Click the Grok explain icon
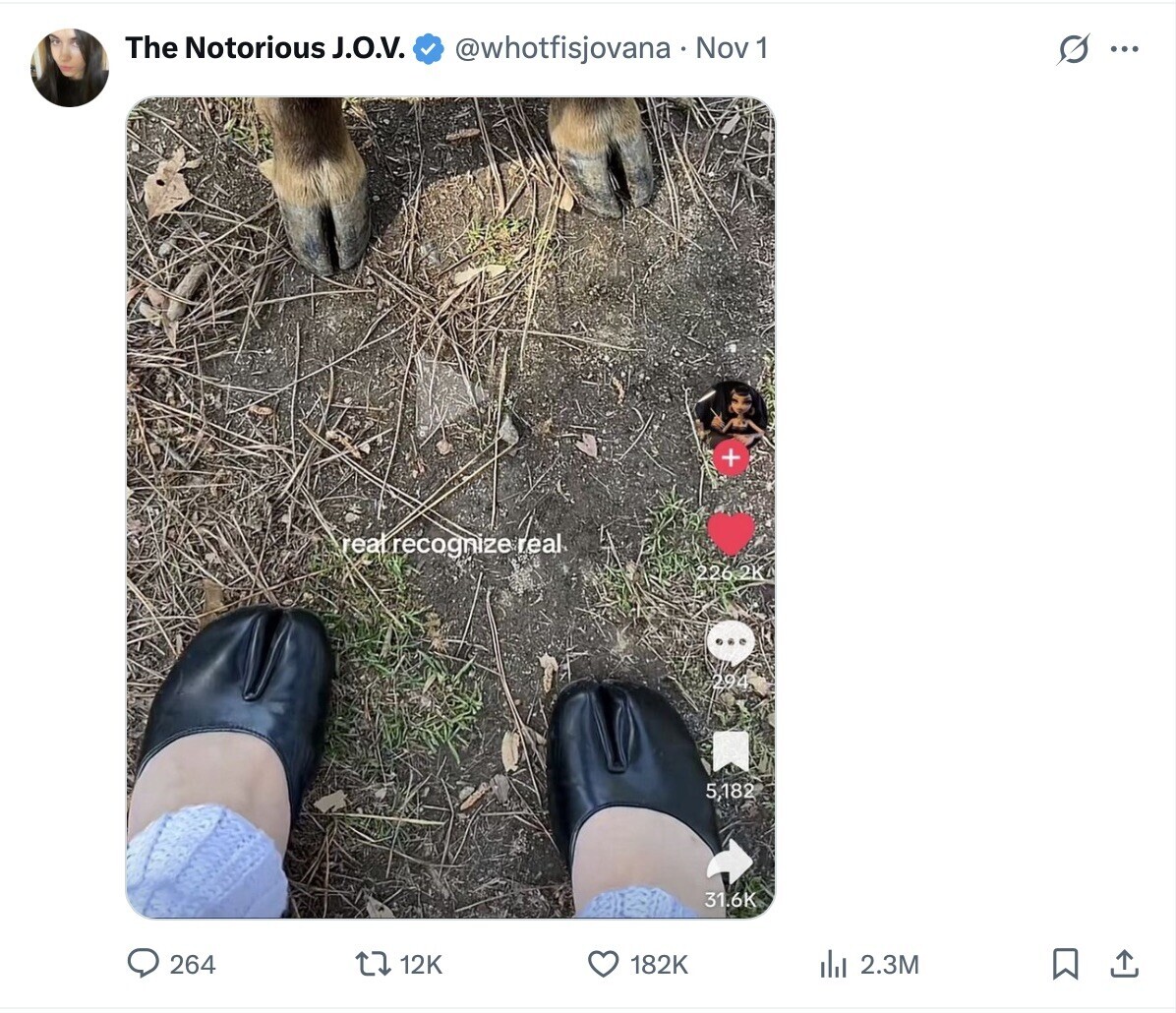The image size is (1176, 1013). click(x=1073, y=49)
